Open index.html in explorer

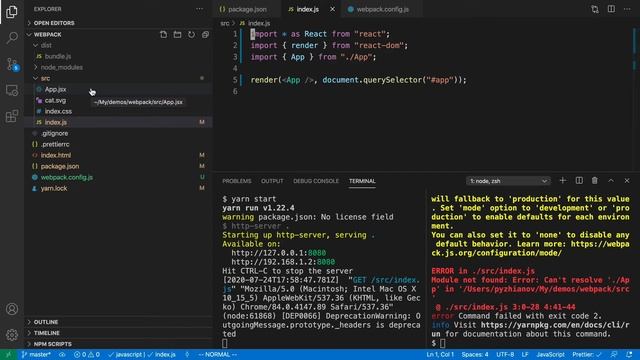(118, 156)
